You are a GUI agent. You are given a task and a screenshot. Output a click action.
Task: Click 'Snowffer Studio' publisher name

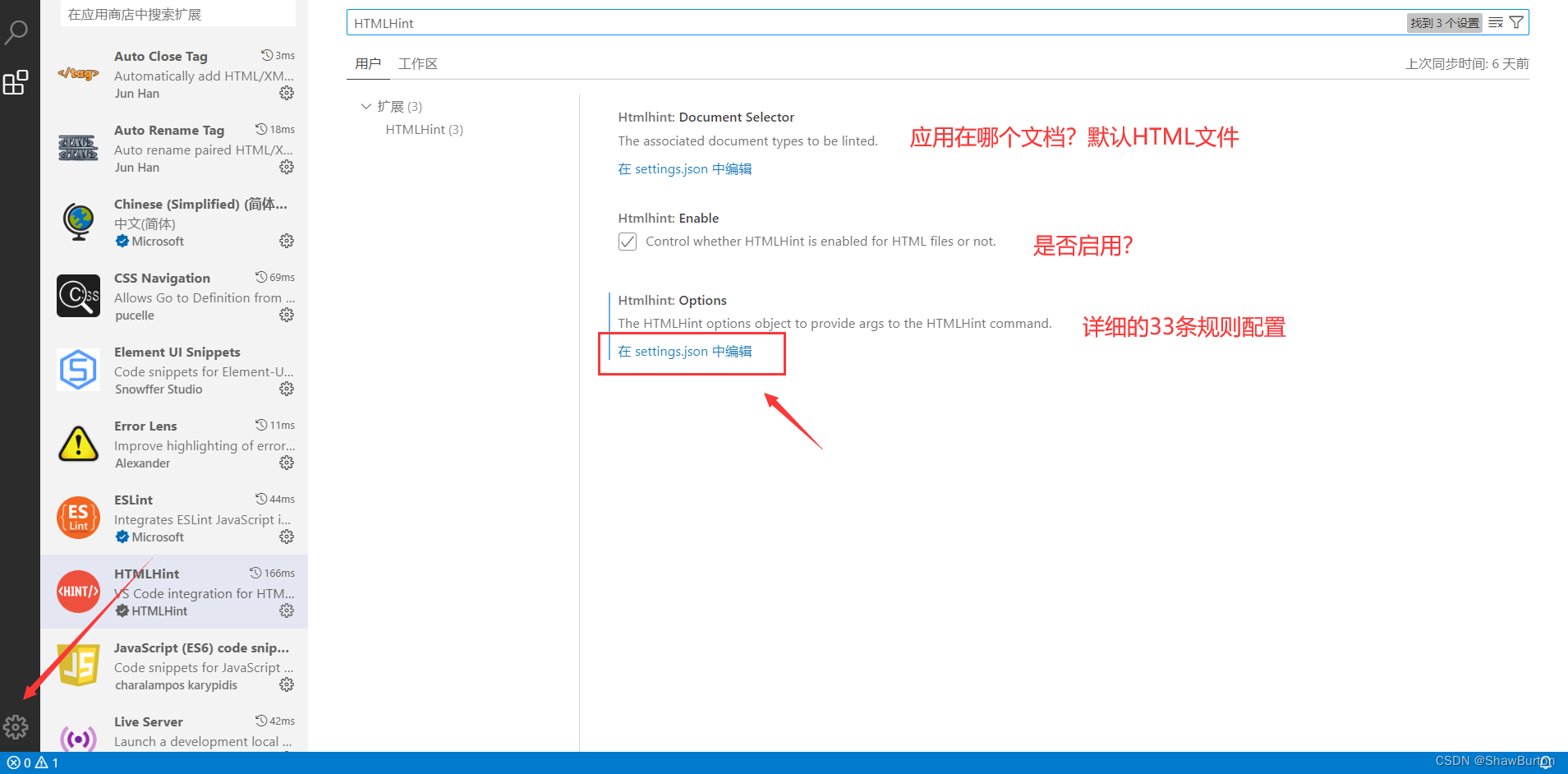159,389
